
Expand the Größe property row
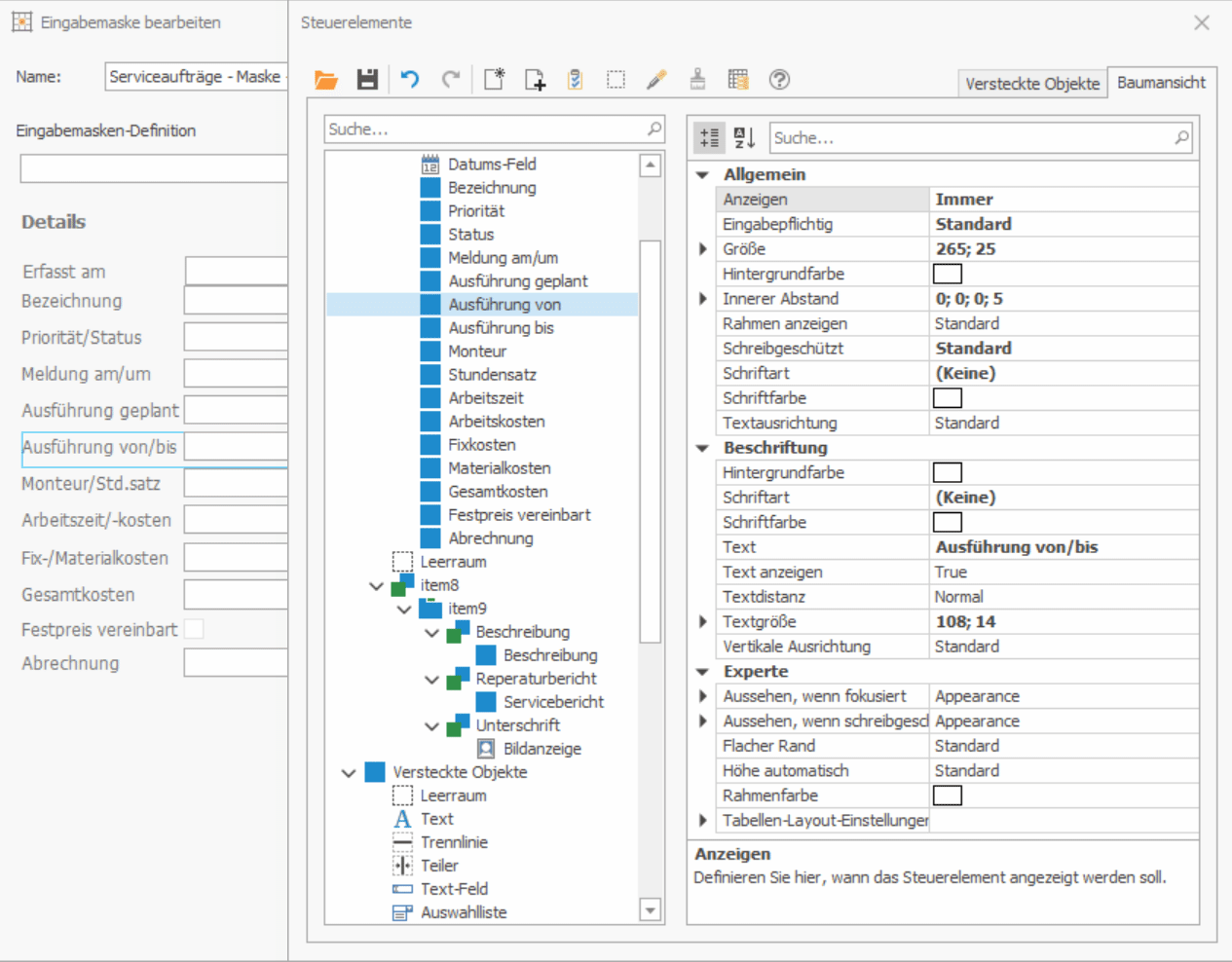pyautogui.click(x=703, y=249)
